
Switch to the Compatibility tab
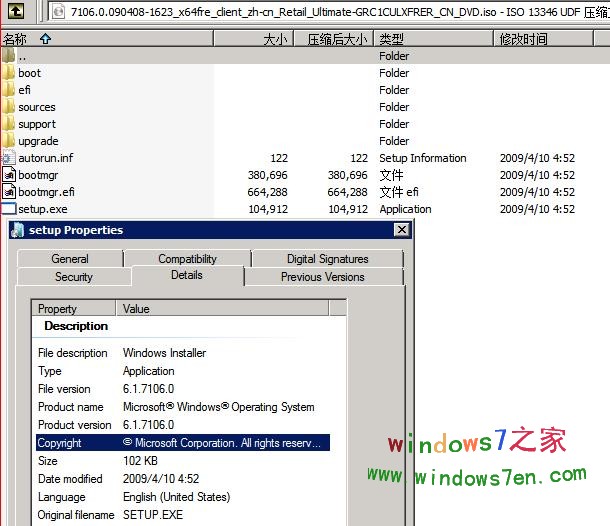[188, 259]
